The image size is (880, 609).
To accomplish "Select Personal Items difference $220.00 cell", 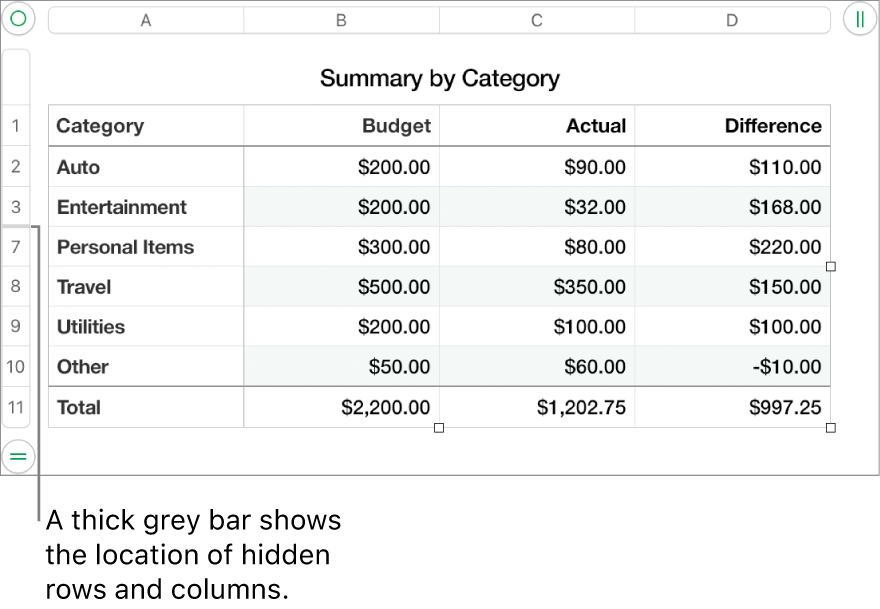I will click(x=732, y=247).
